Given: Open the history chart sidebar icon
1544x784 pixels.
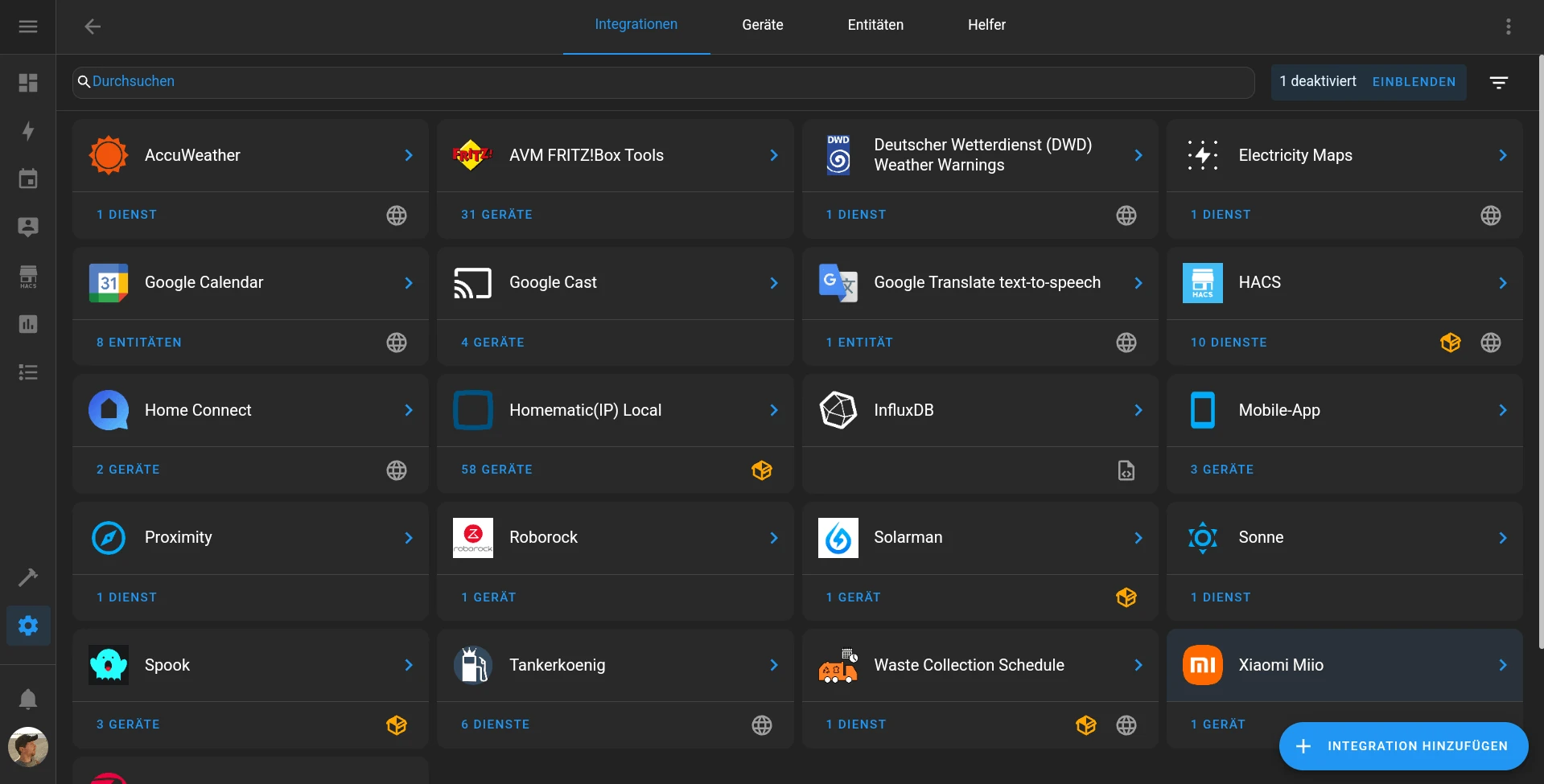Looking at the screenshot, I should coord(28,324).
